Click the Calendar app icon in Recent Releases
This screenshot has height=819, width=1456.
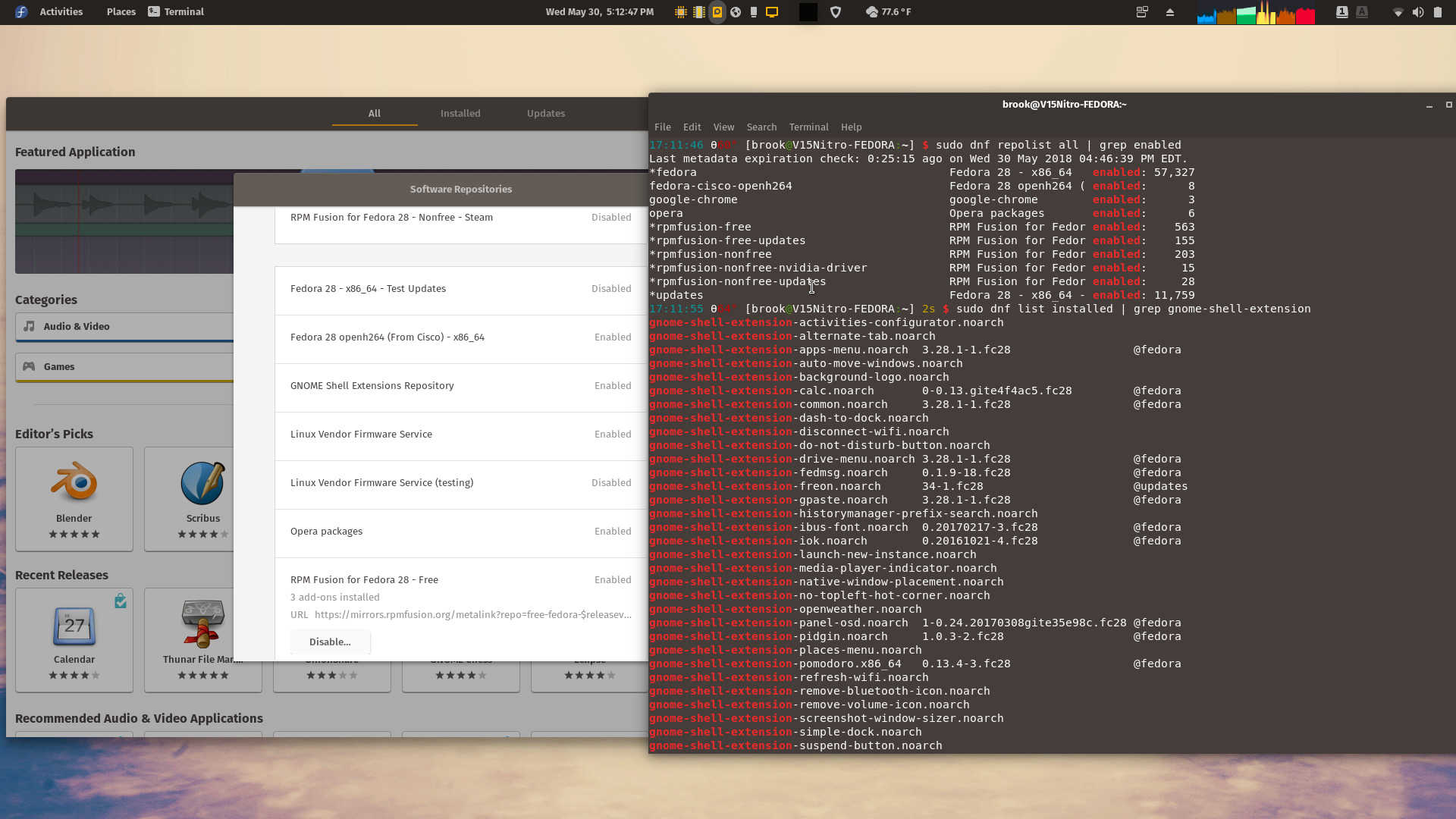[74, 625]
